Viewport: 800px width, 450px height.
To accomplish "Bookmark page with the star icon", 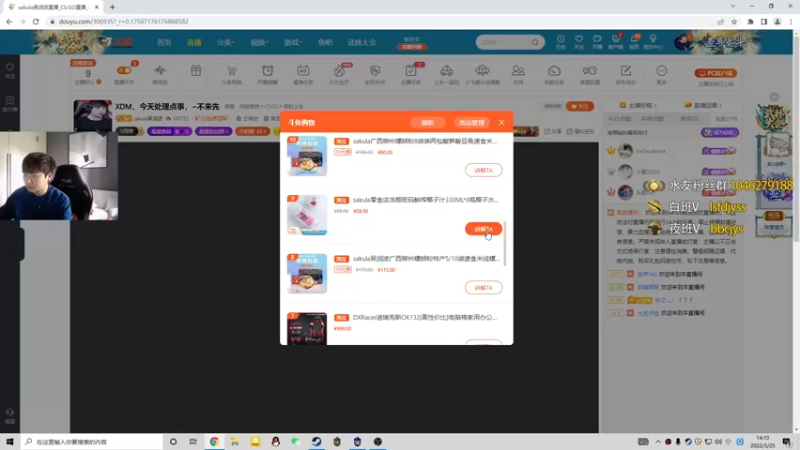I will tap(734, 21).
